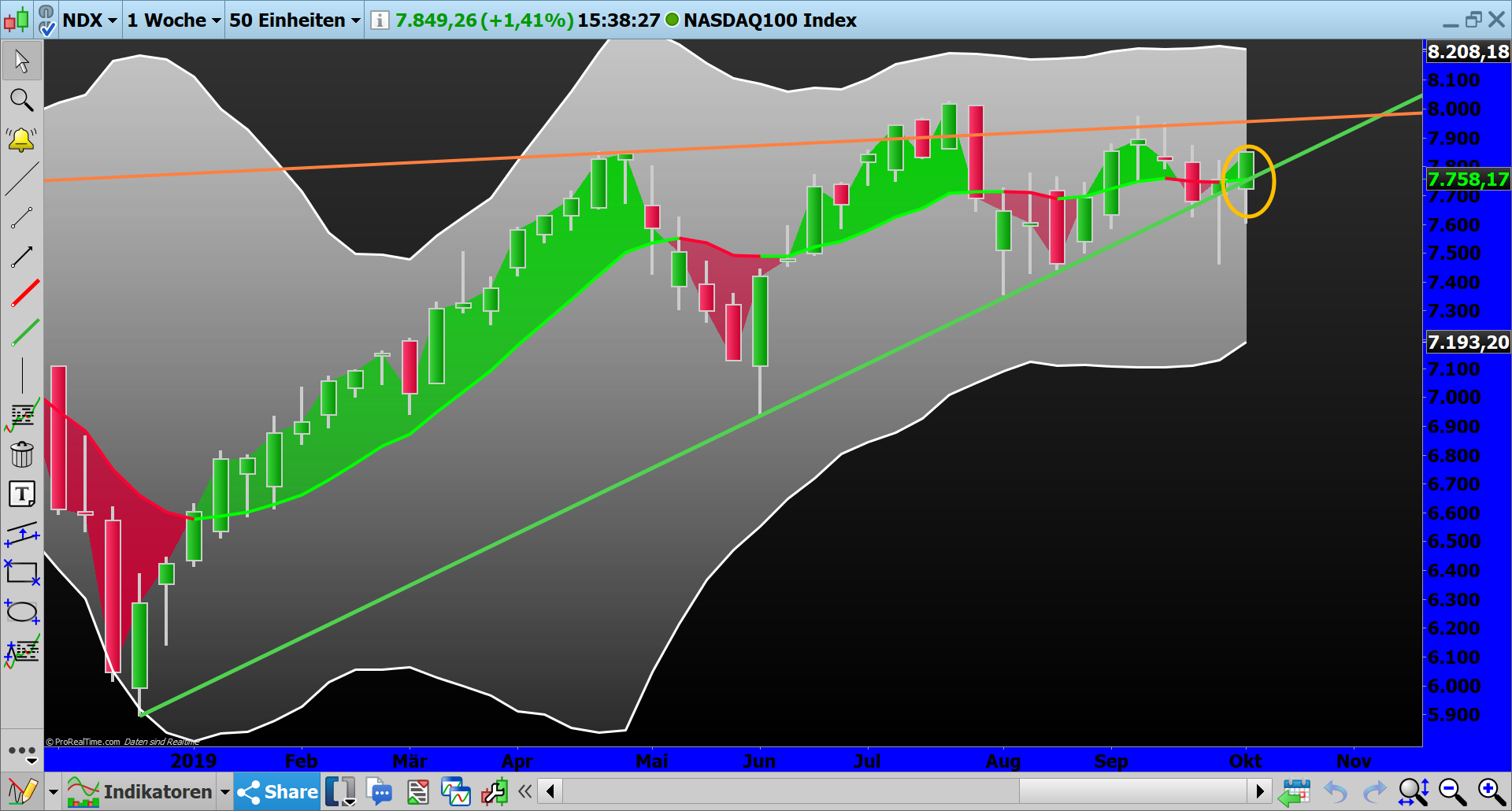Image resolution: width=1512 pixels, height=811 pixels.
Task: Select the trend line drawing tool
Action: (x=21, y=179)
